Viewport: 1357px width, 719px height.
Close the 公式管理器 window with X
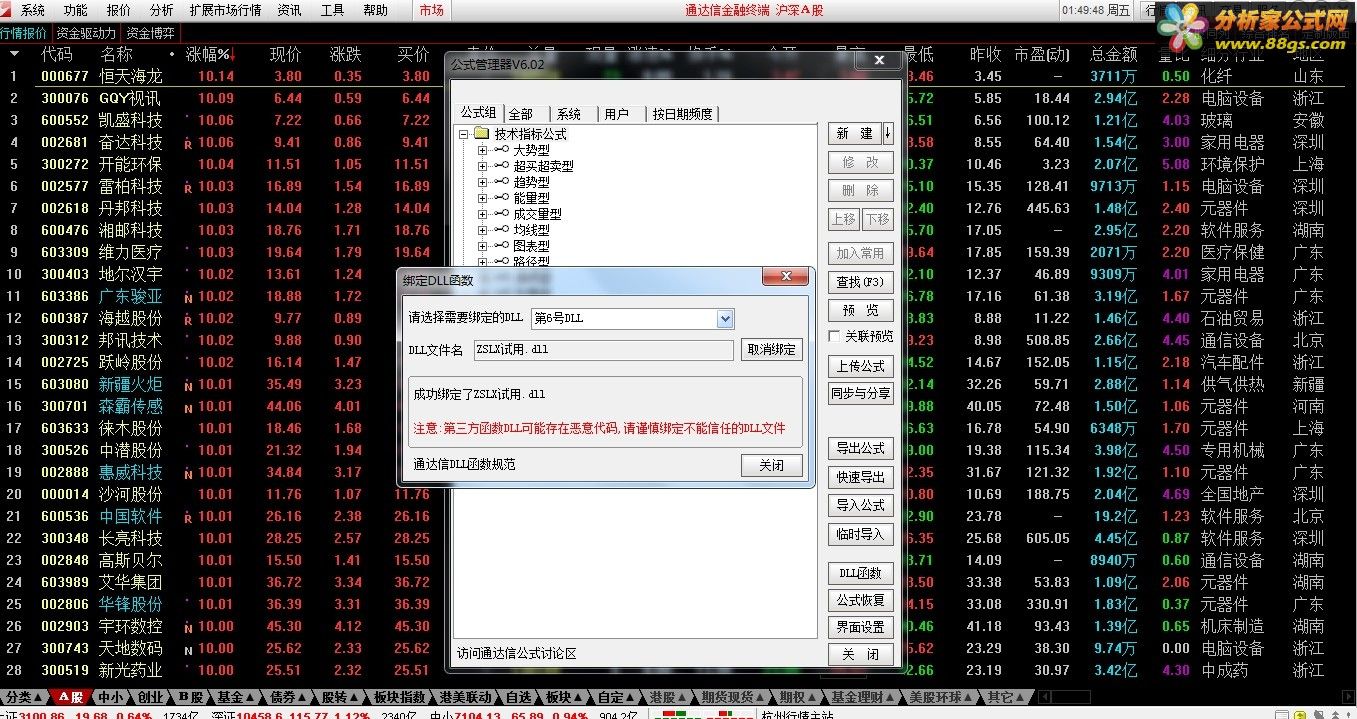pyautogui.click(x=879, y=61)
